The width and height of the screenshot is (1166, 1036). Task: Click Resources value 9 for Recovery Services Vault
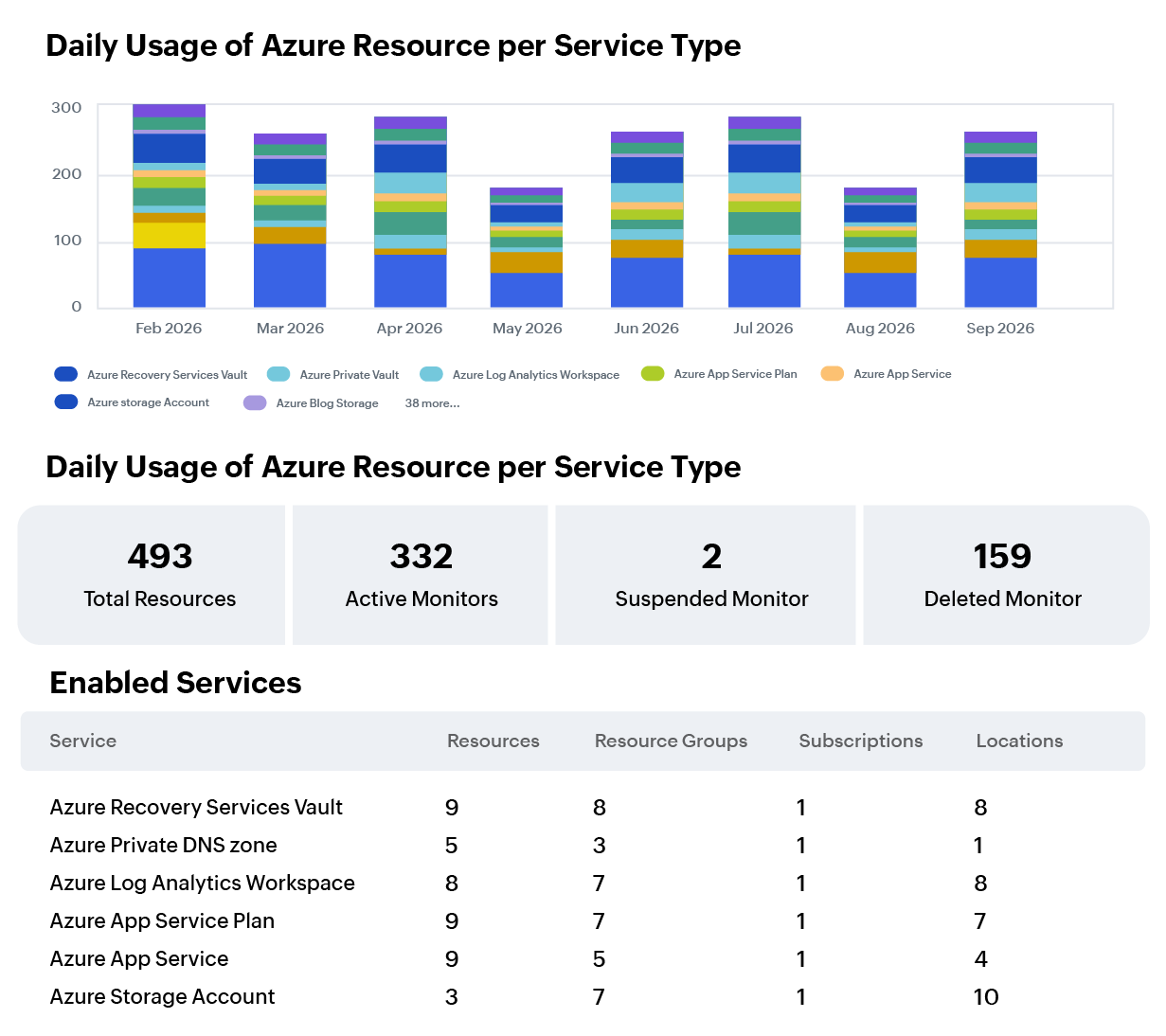tap(452, 808)
